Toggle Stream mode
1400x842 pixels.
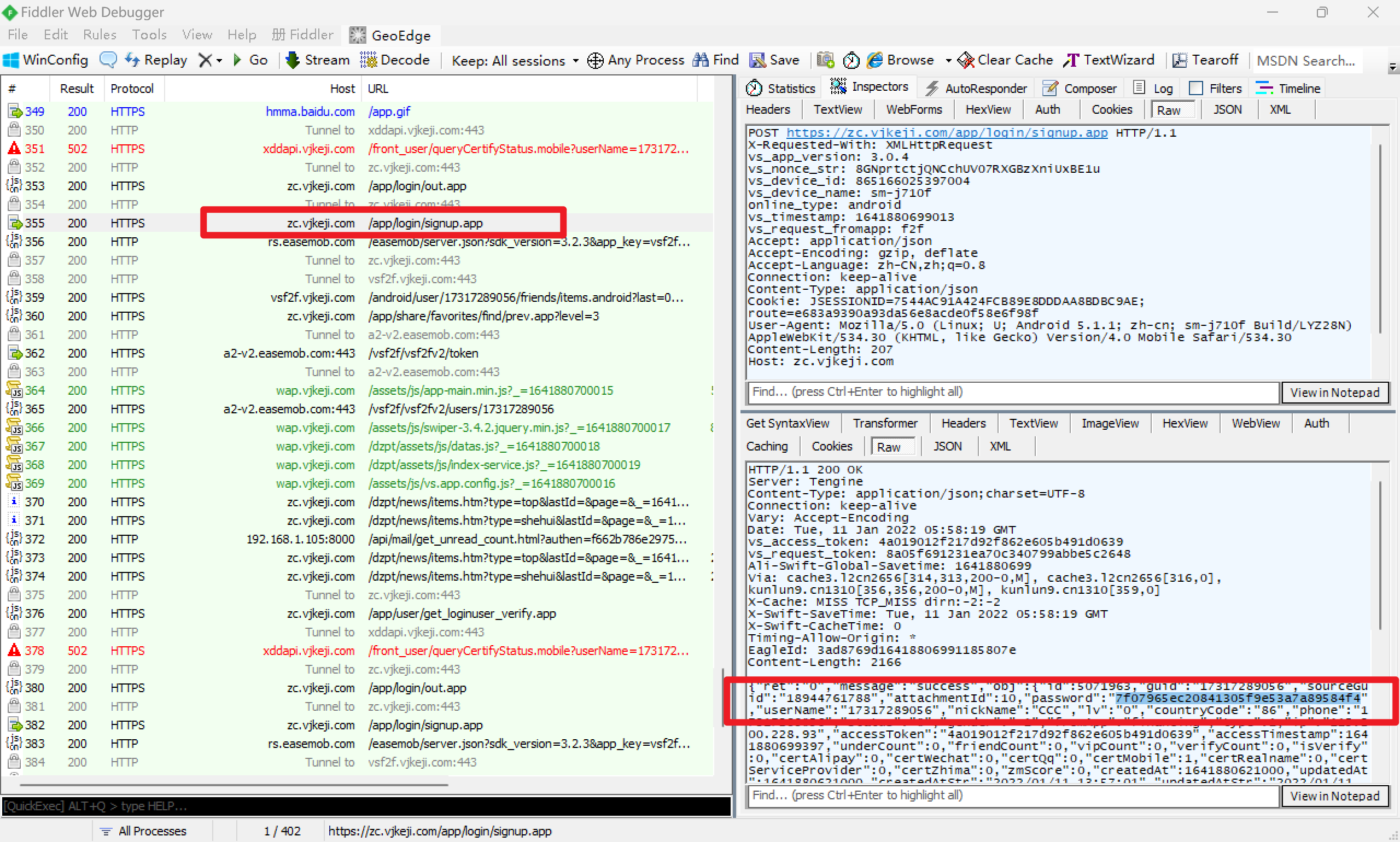pos(317,60)
